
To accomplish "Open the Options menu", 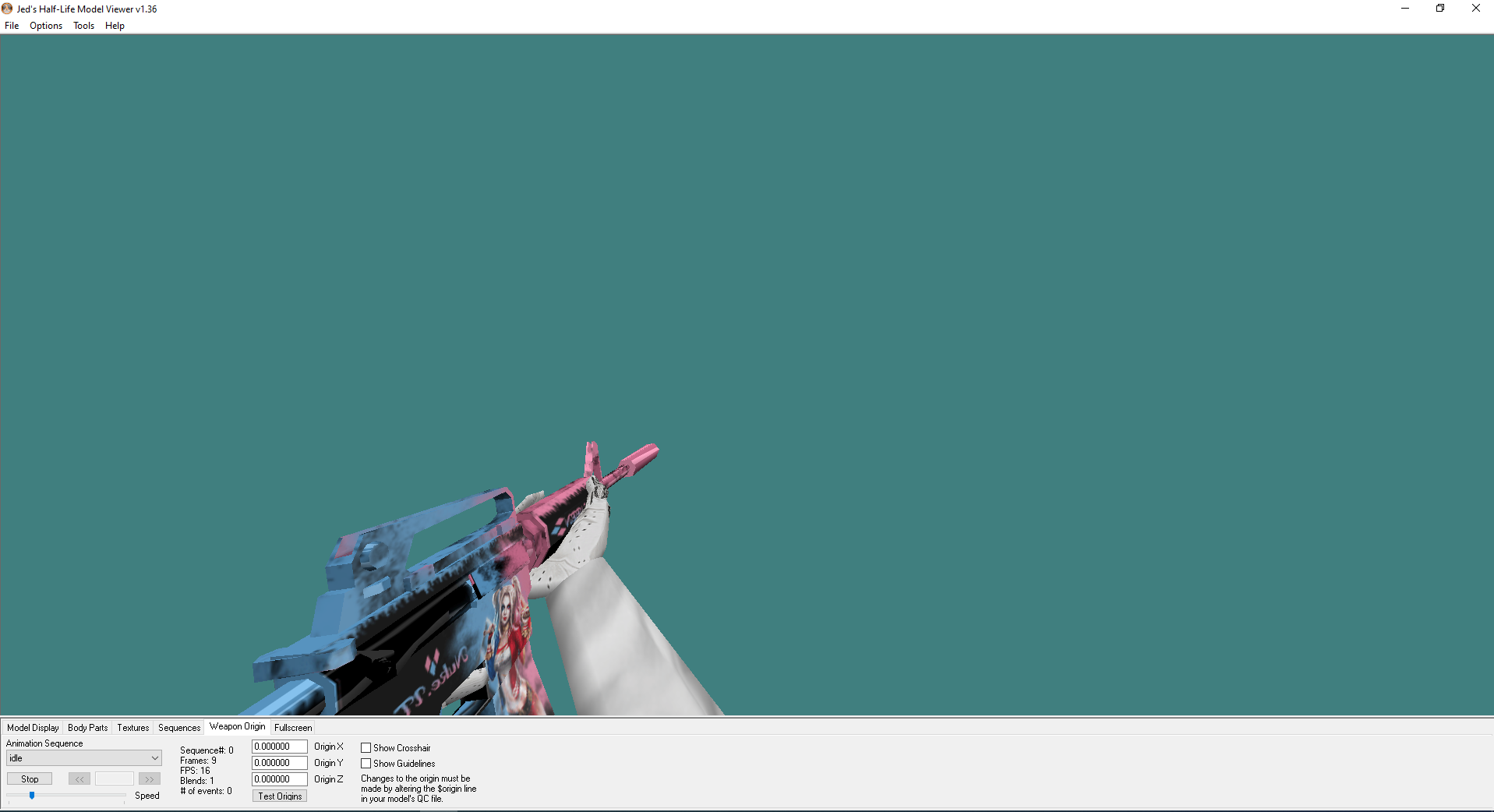I will (x=46, y=26).
